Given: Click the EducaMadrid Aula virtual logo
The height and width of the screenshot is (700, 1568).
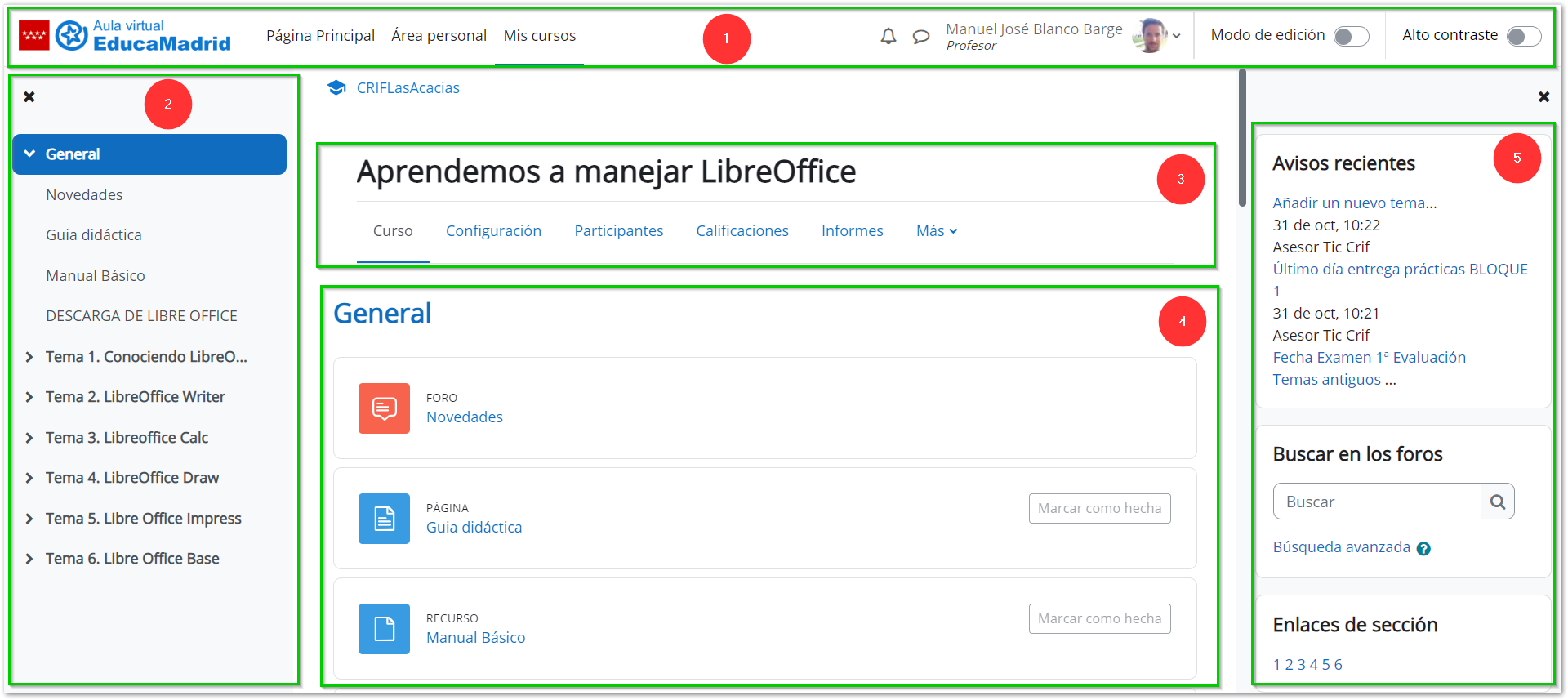Looking at the screenshot, I should coord(143,36).
